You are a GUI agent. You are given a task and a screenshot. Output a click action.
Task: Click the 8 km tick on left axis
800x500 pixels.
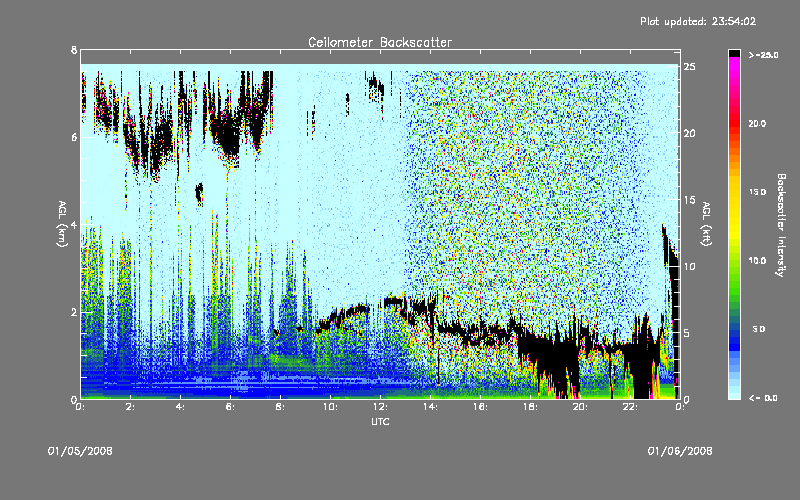[74, 50]
